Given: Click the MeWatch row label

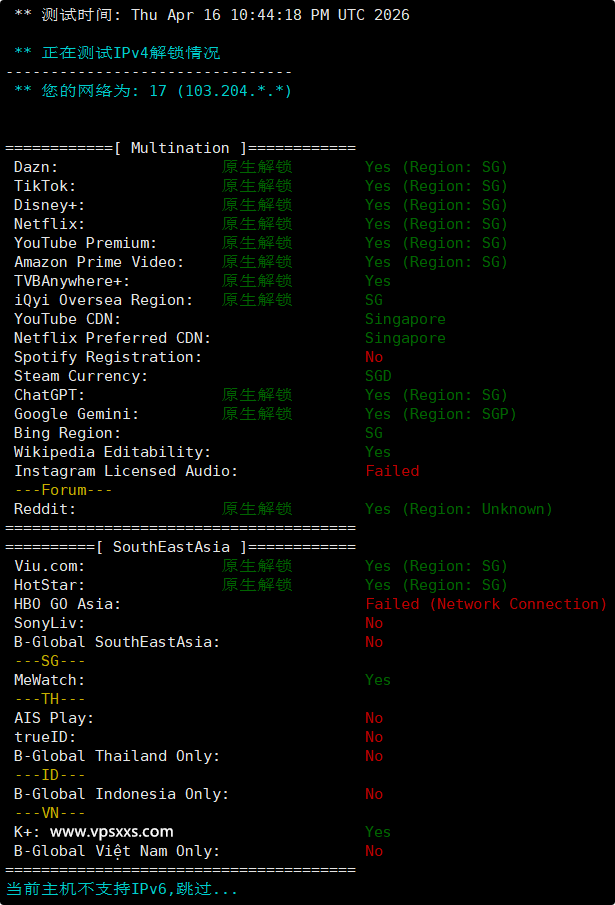Looking at the screenshot, I should coord(49,680).
